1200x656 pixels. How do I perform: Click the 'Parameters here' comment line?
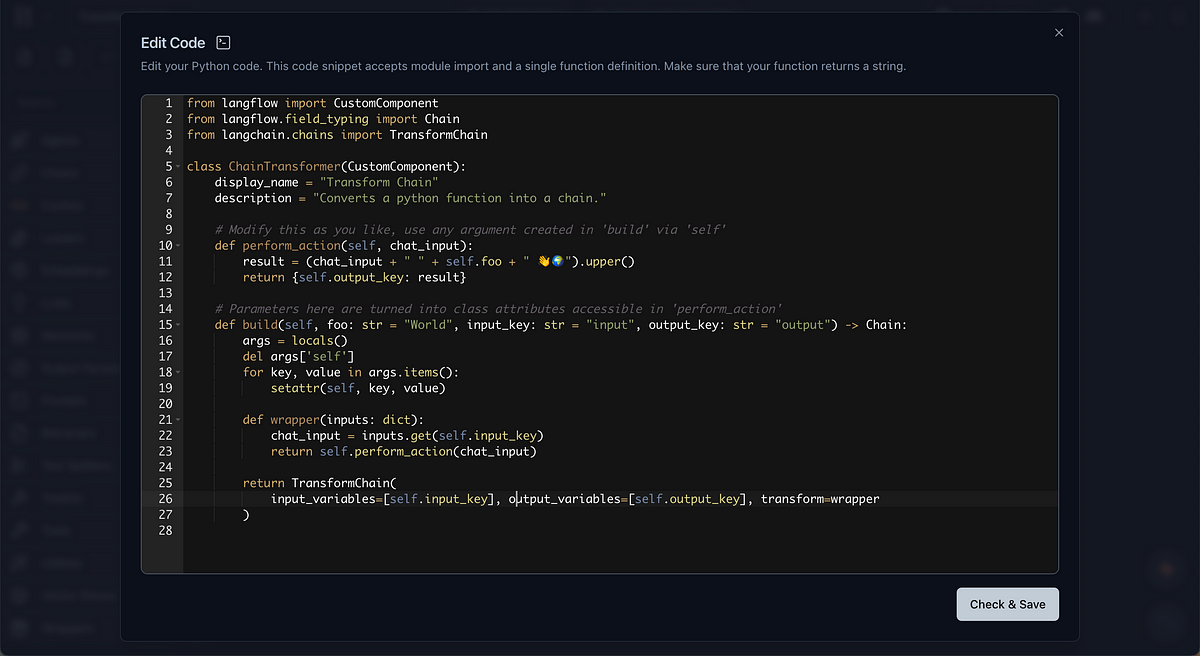497,309
